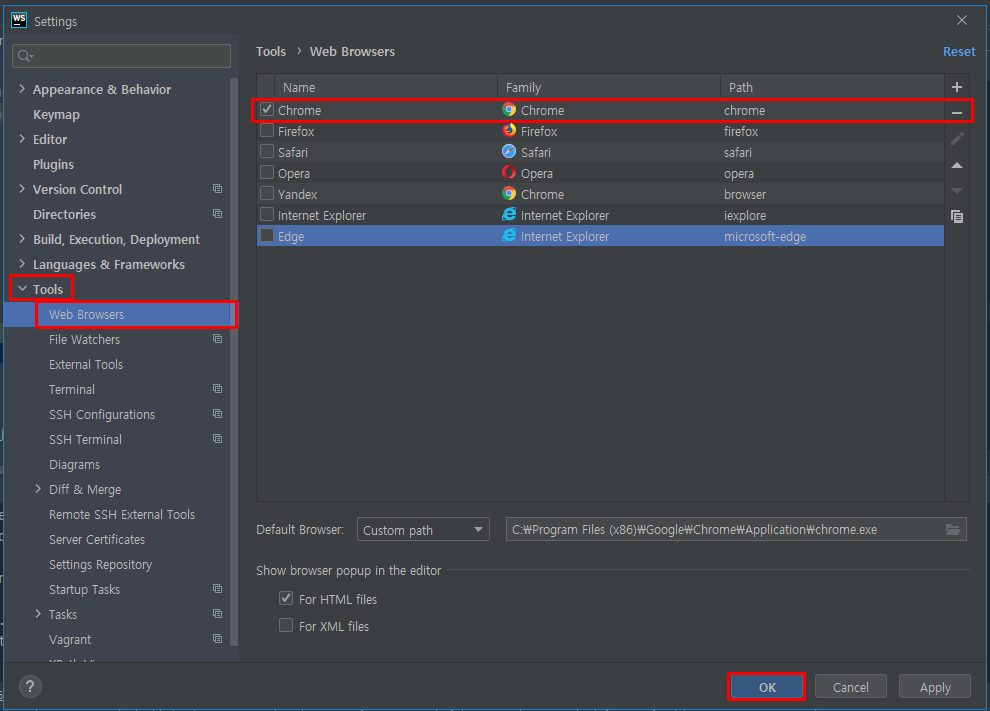Click the Safari family icon
The image size is (990, 711).
[x=509, y=152]
